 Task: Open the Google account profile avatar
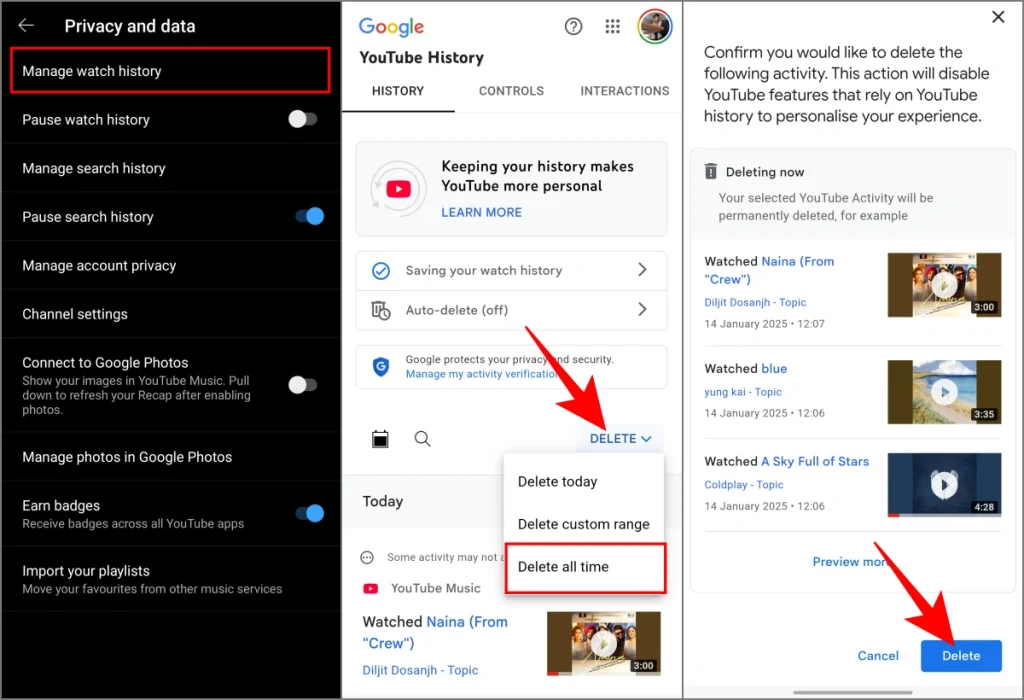click(654, 26)
